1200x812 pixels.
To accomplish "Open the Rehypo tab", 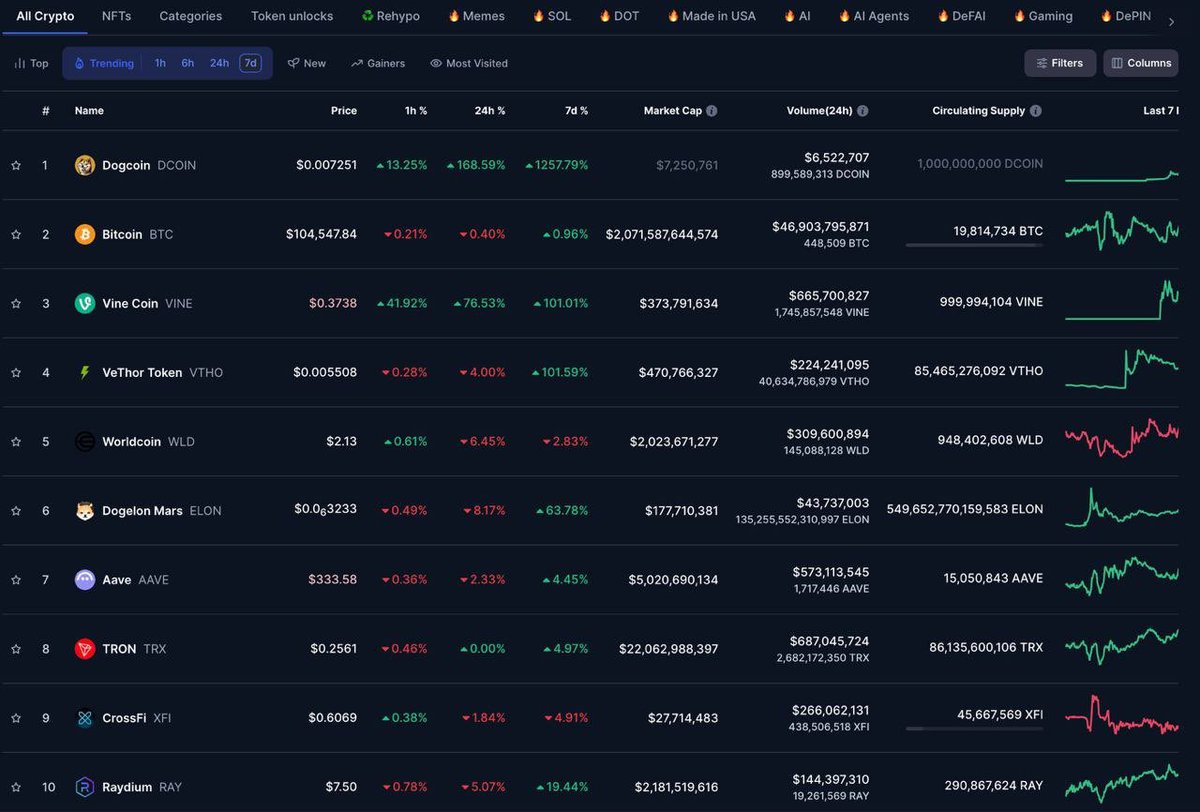I will 391,16.
